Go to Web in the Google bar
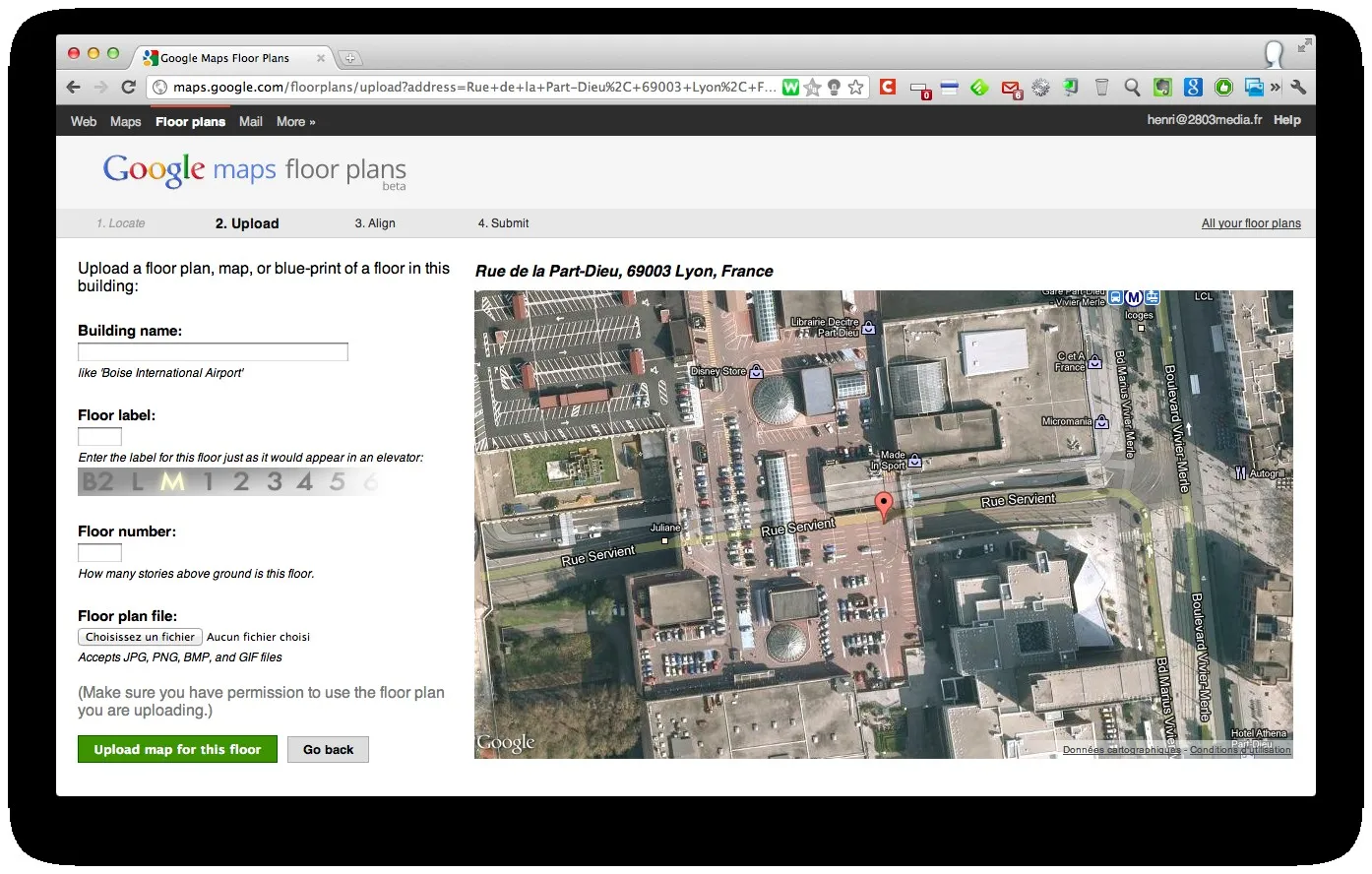The image size is (1372, 874). coord(84,122)
